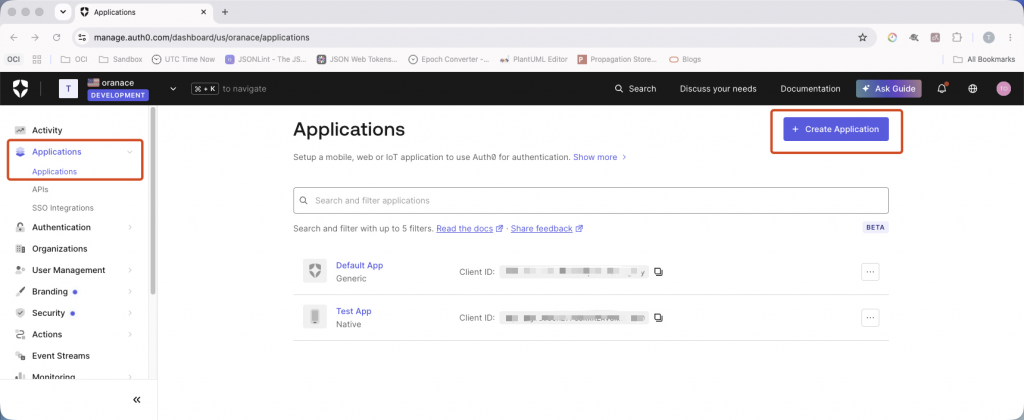Click the Test App native device thumbnail

tap(315, 317)
